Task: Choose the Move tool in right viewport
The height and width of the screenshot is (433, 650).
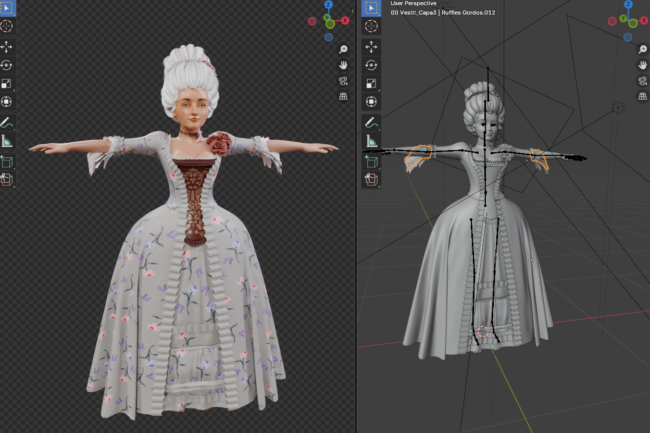Action: 371,46
